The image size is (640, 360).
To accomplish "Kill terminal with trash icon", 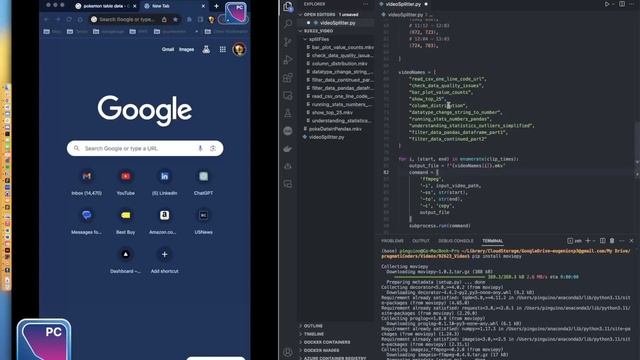I will pos(612,241).
